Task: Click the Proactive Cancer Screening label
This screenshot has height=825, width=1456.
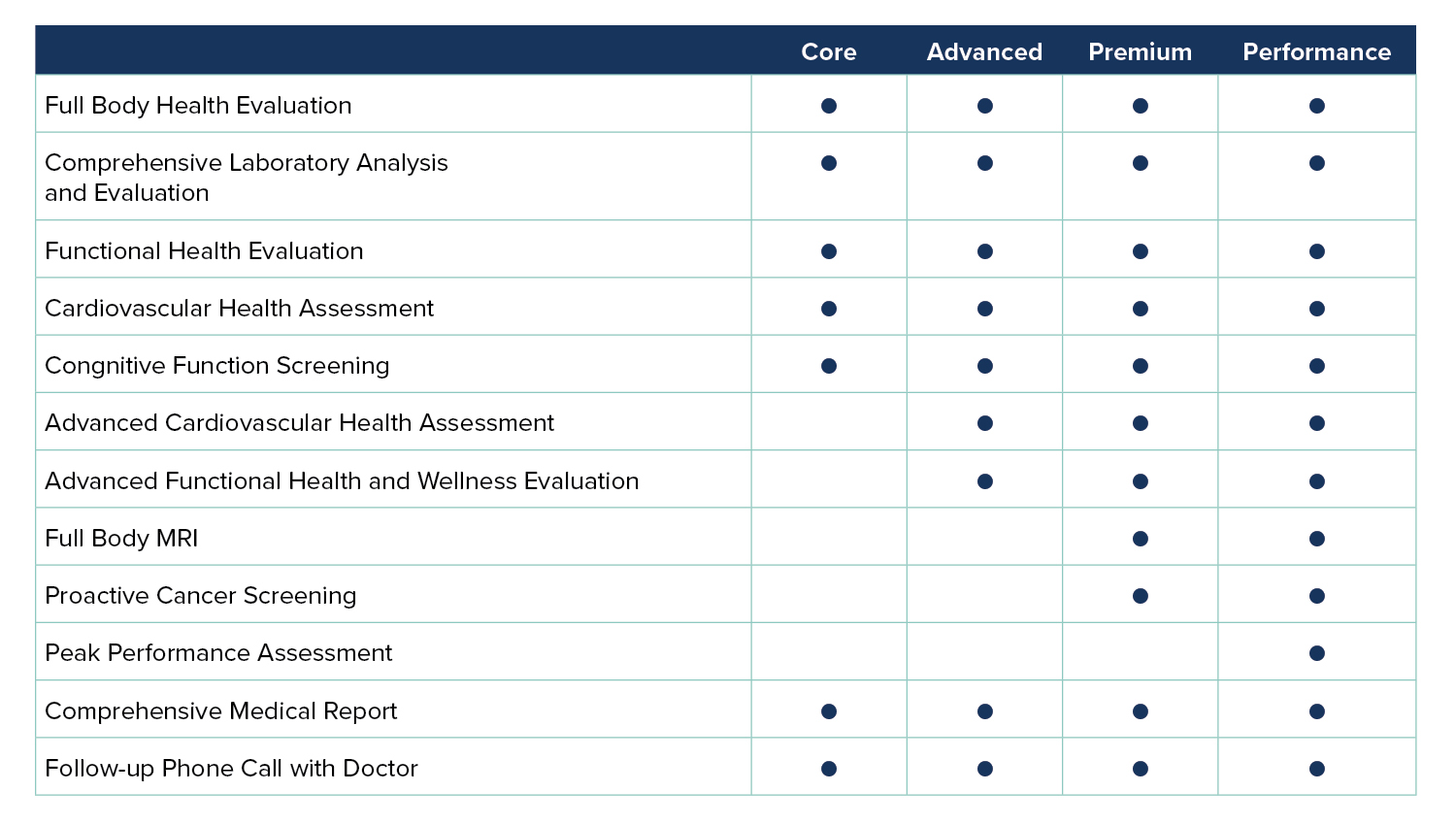Action: pyautogui.click(x=201, y=596)
